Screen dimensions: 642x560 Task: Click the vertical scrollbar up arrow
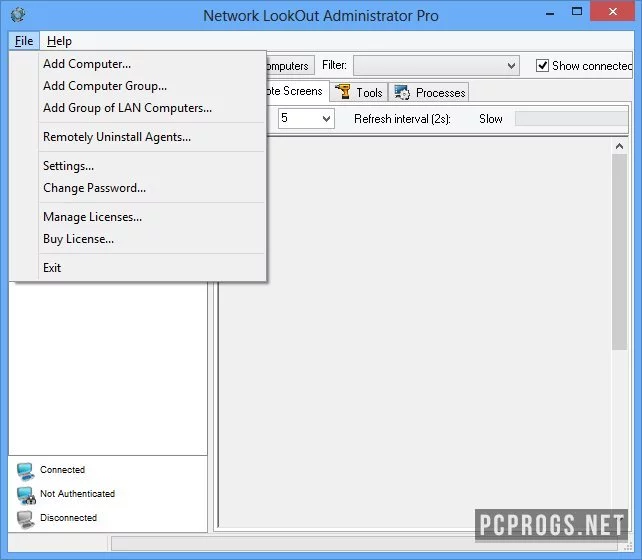point(619,146)
